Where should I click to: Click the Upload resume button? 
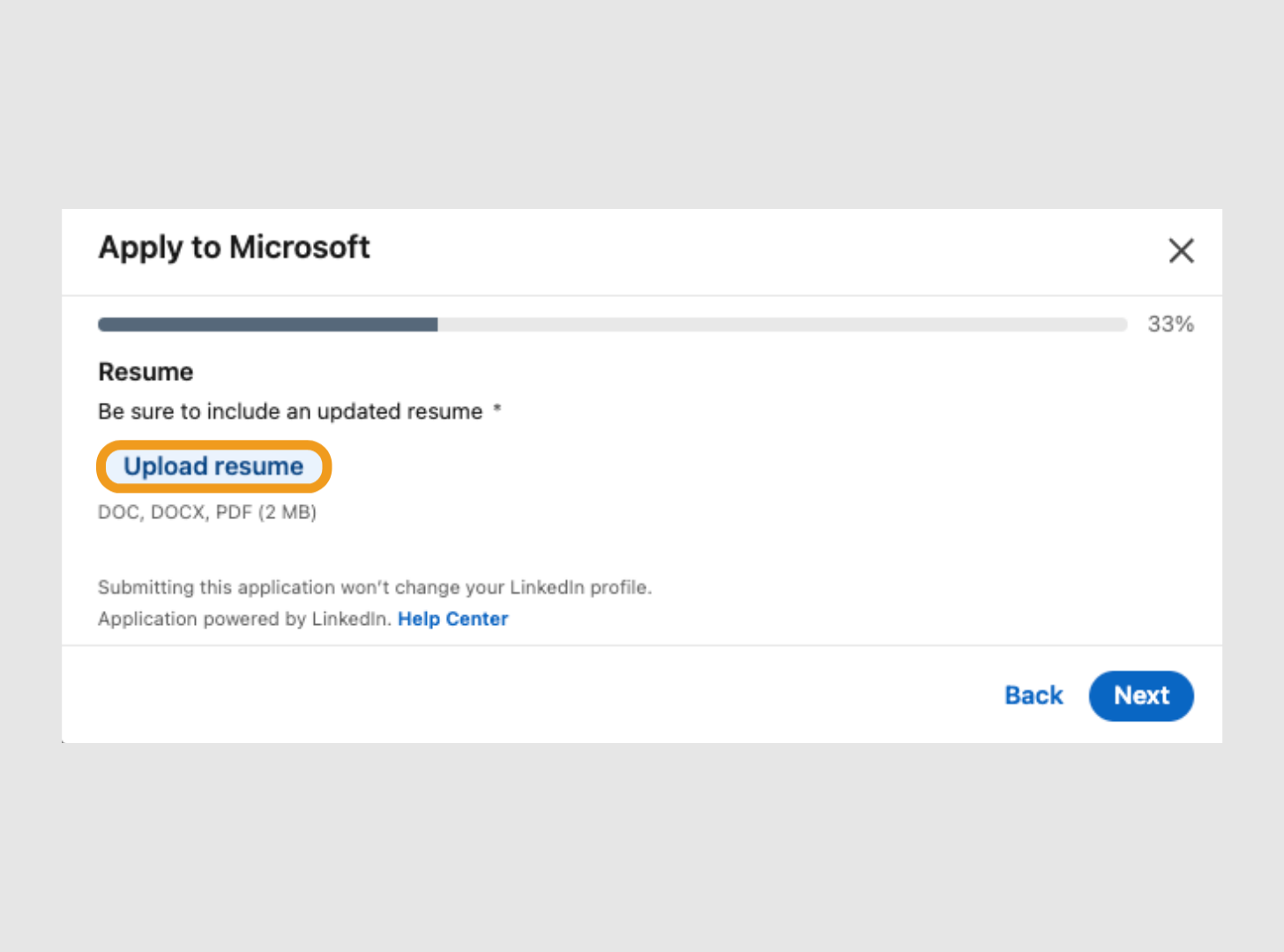click(213, 466)
